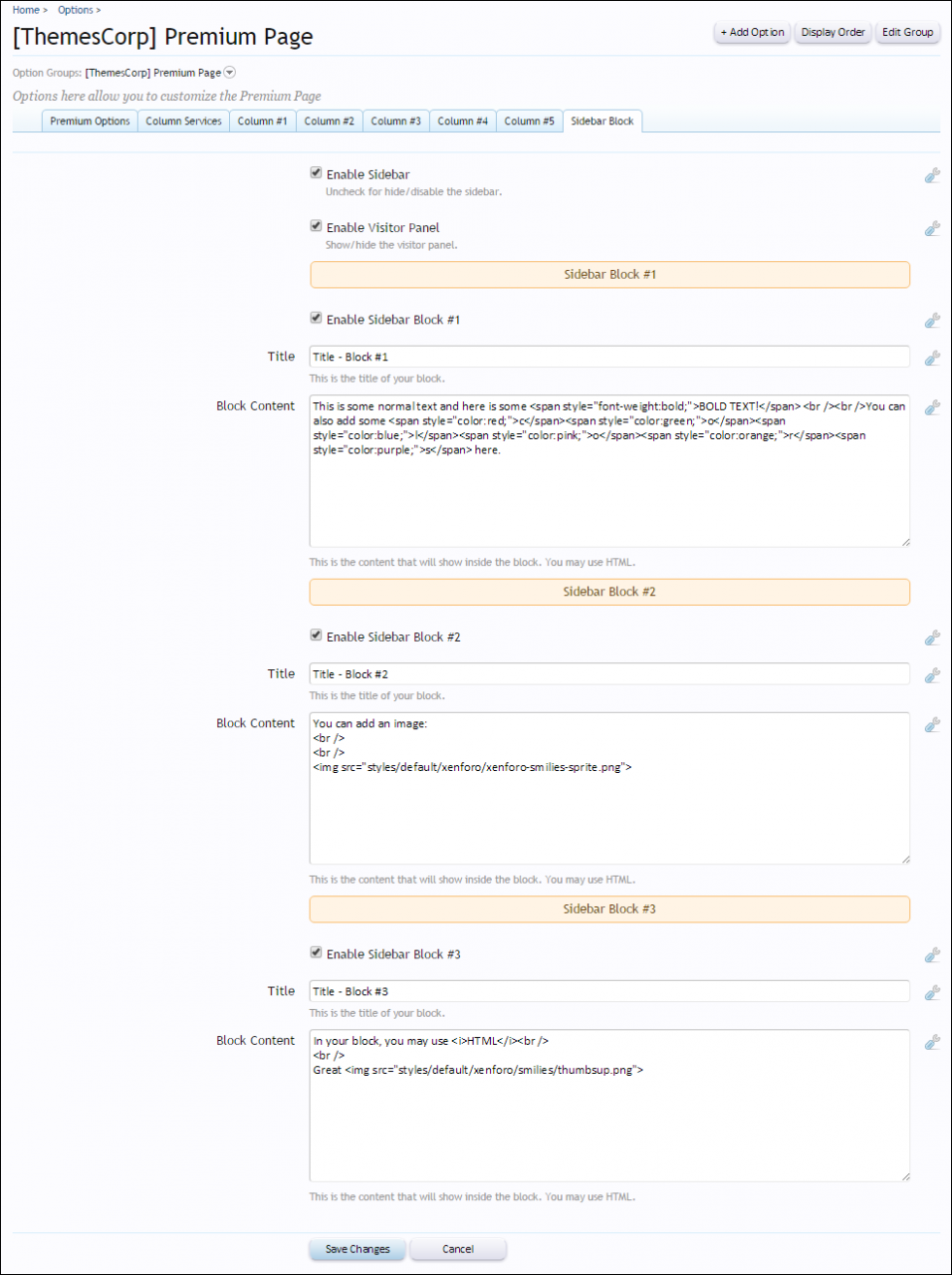This screenshot has height=1275, width=952.
Task: Open edit icon for Enable Sidebar Block #1
Action: (932, 320)
